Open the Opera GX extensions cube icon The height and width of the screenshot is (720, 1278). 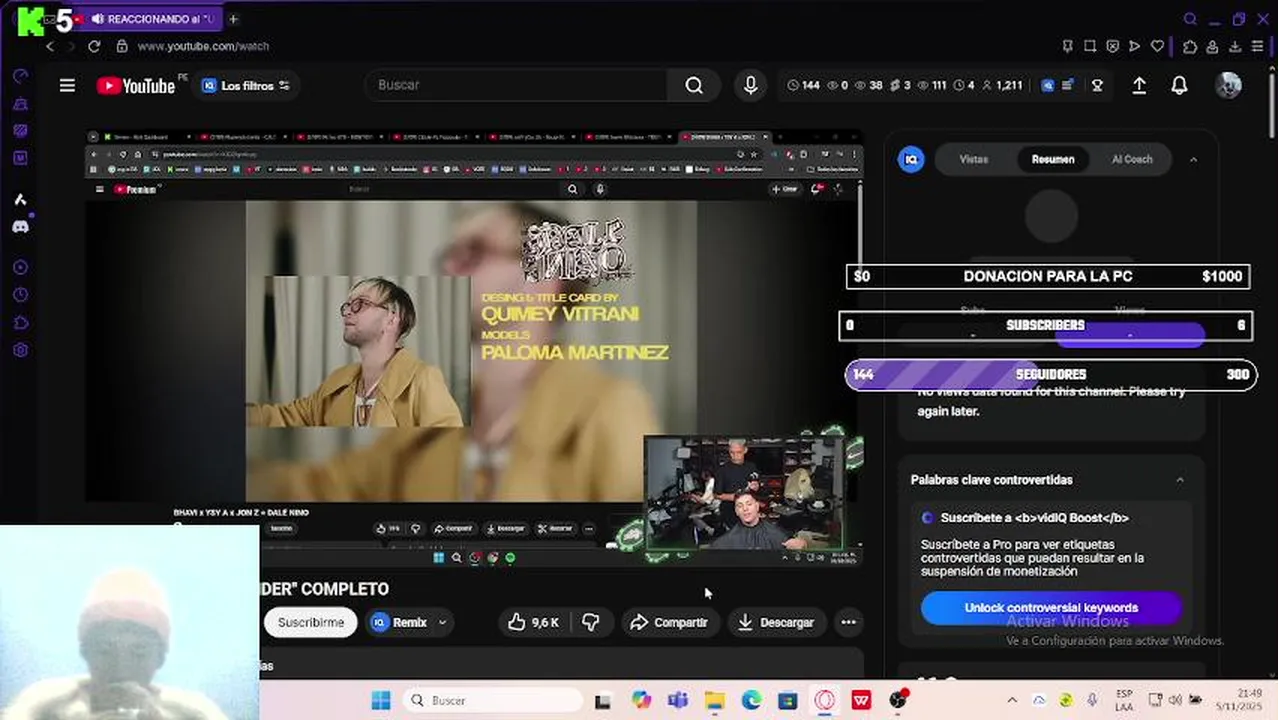1189,46
